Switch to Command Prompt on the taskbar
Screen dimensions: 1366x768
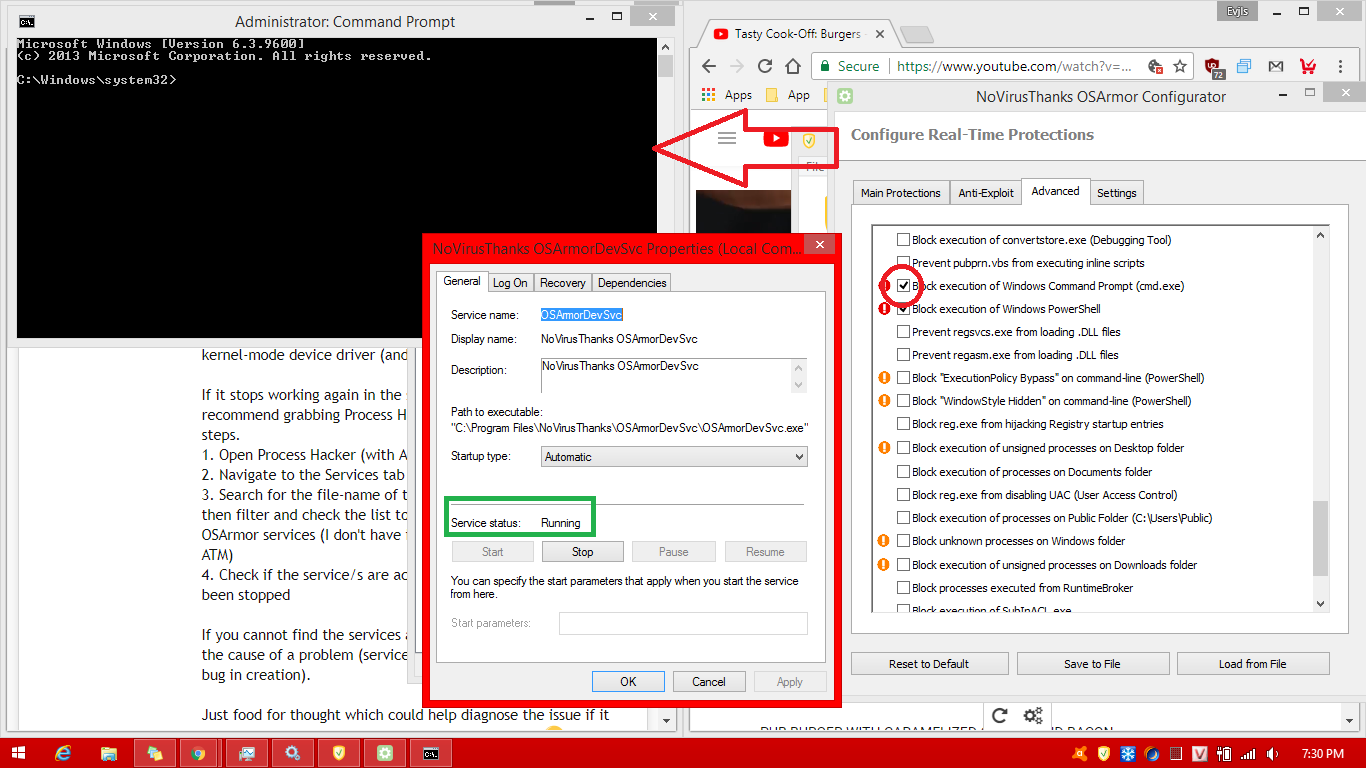coord(430,753)
